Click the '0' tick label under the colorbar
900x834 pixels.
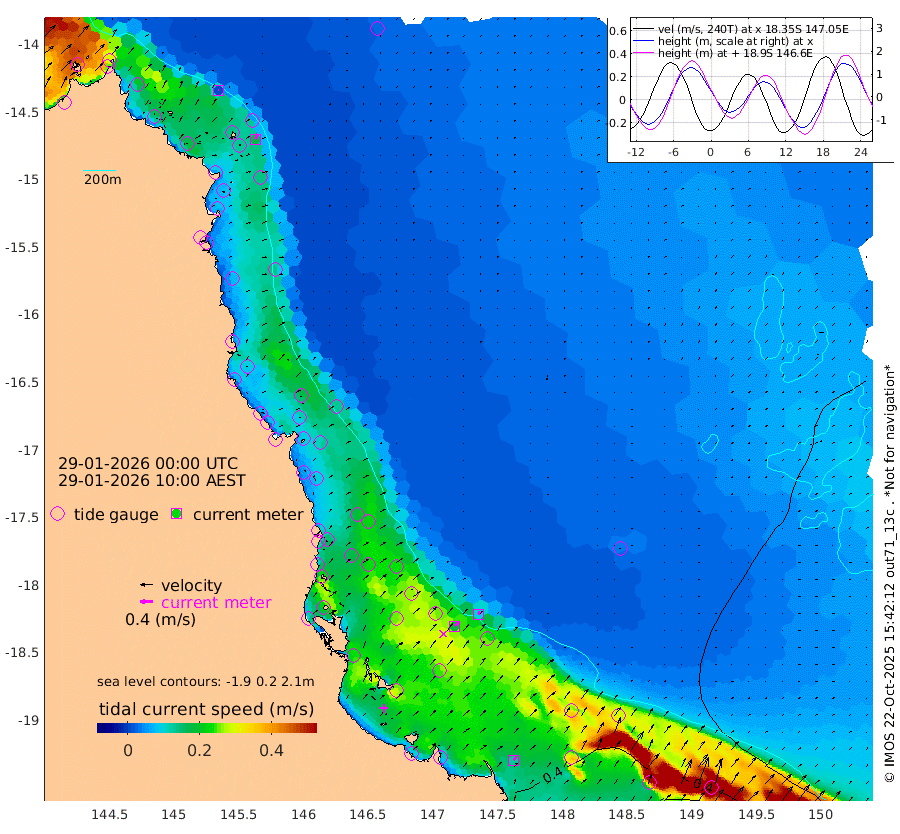pos(128,751)
